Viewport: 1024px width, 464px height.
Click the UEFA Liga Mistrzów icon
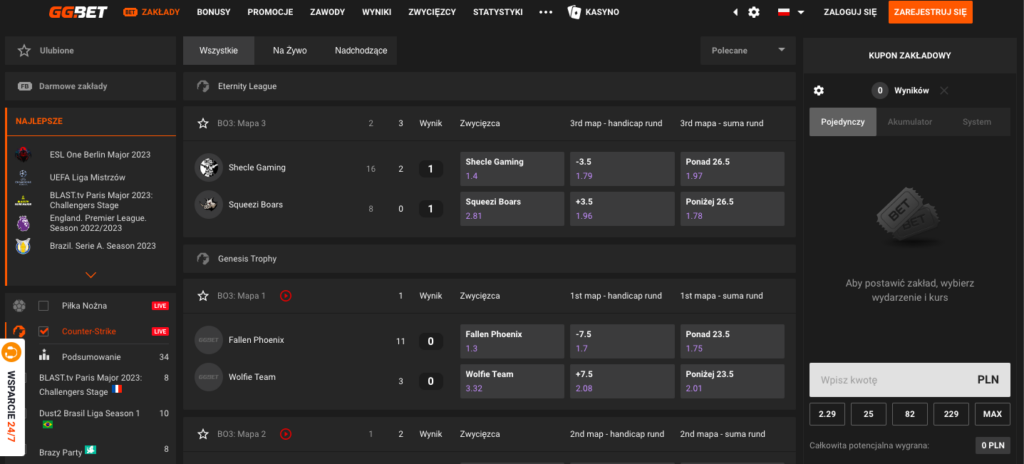click(23, 177)
